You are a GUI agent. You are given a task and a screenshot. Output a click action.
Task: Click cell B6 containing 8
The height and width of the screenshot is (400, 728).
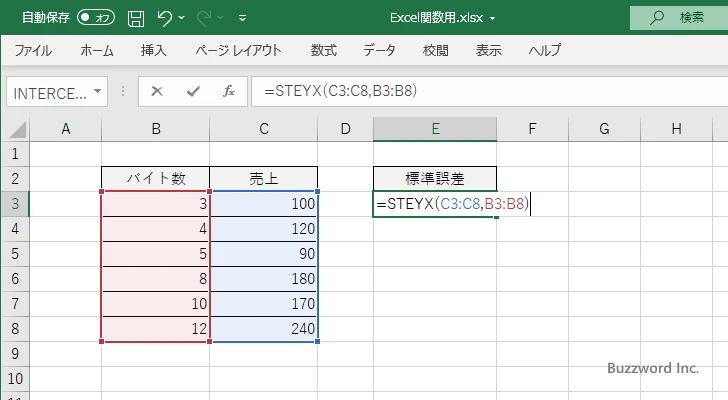tap(156, 279)
